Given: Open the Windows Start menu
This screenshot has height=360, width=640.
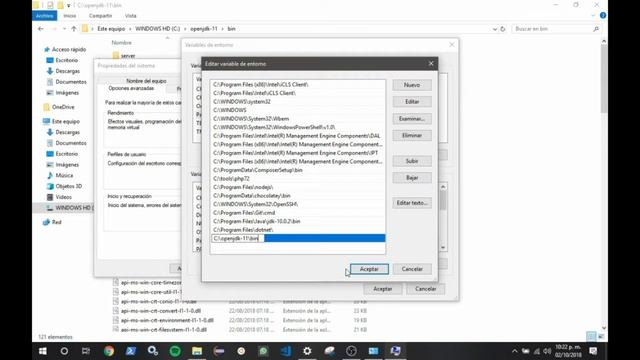Looking at the screenshot, I should pos(42,351).
